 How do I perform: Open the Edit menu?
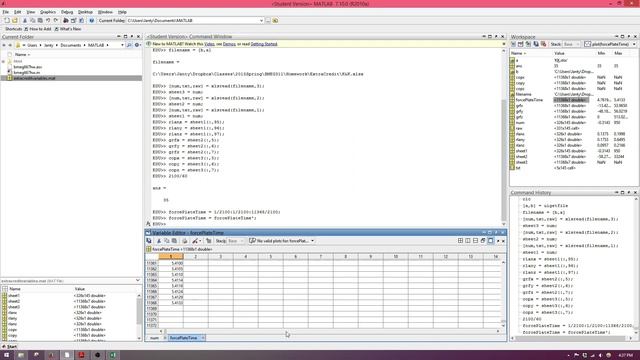click(x=18, y=12)
